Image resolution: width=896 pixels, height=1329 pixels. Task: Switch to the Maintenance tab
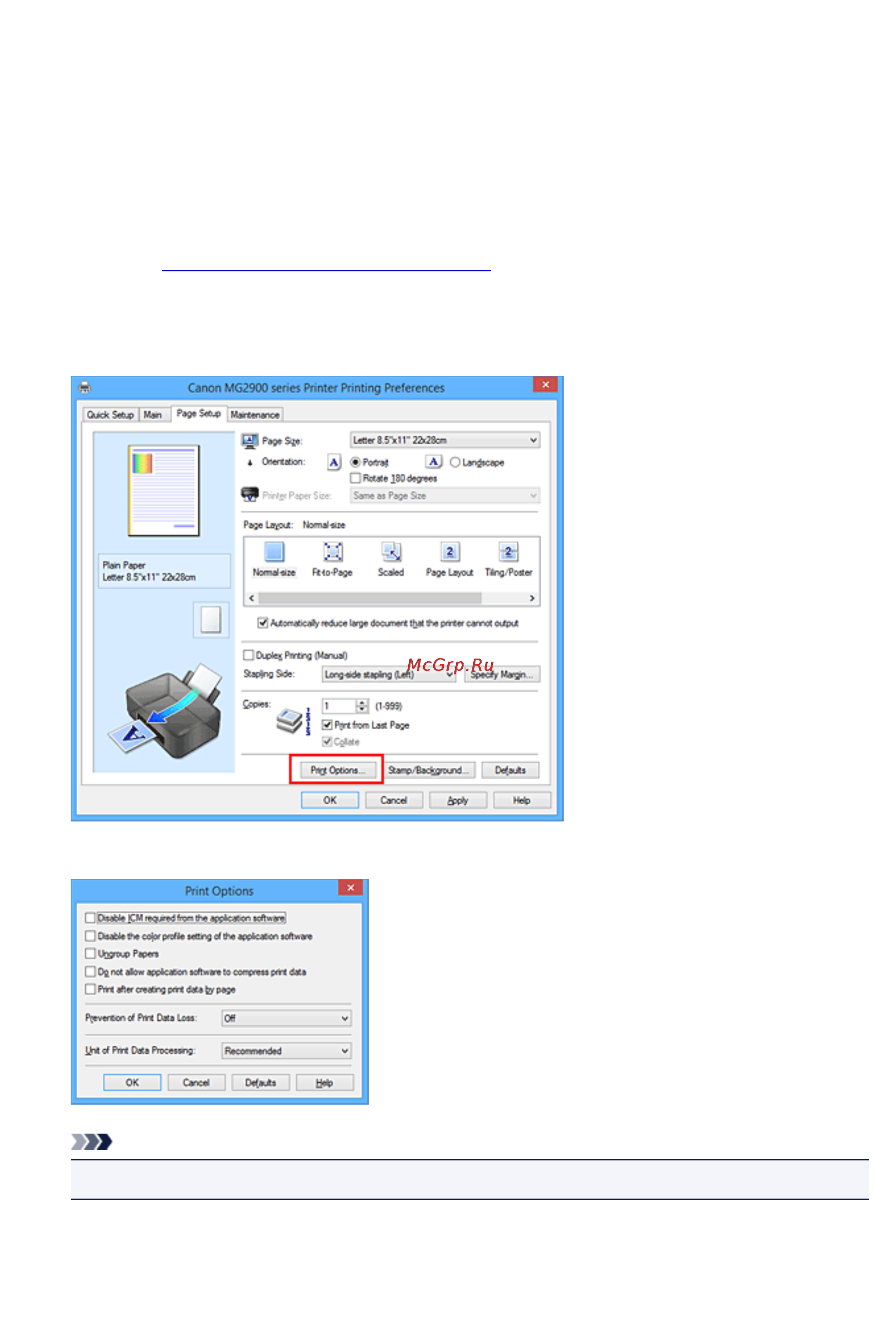tap(255, 414)
